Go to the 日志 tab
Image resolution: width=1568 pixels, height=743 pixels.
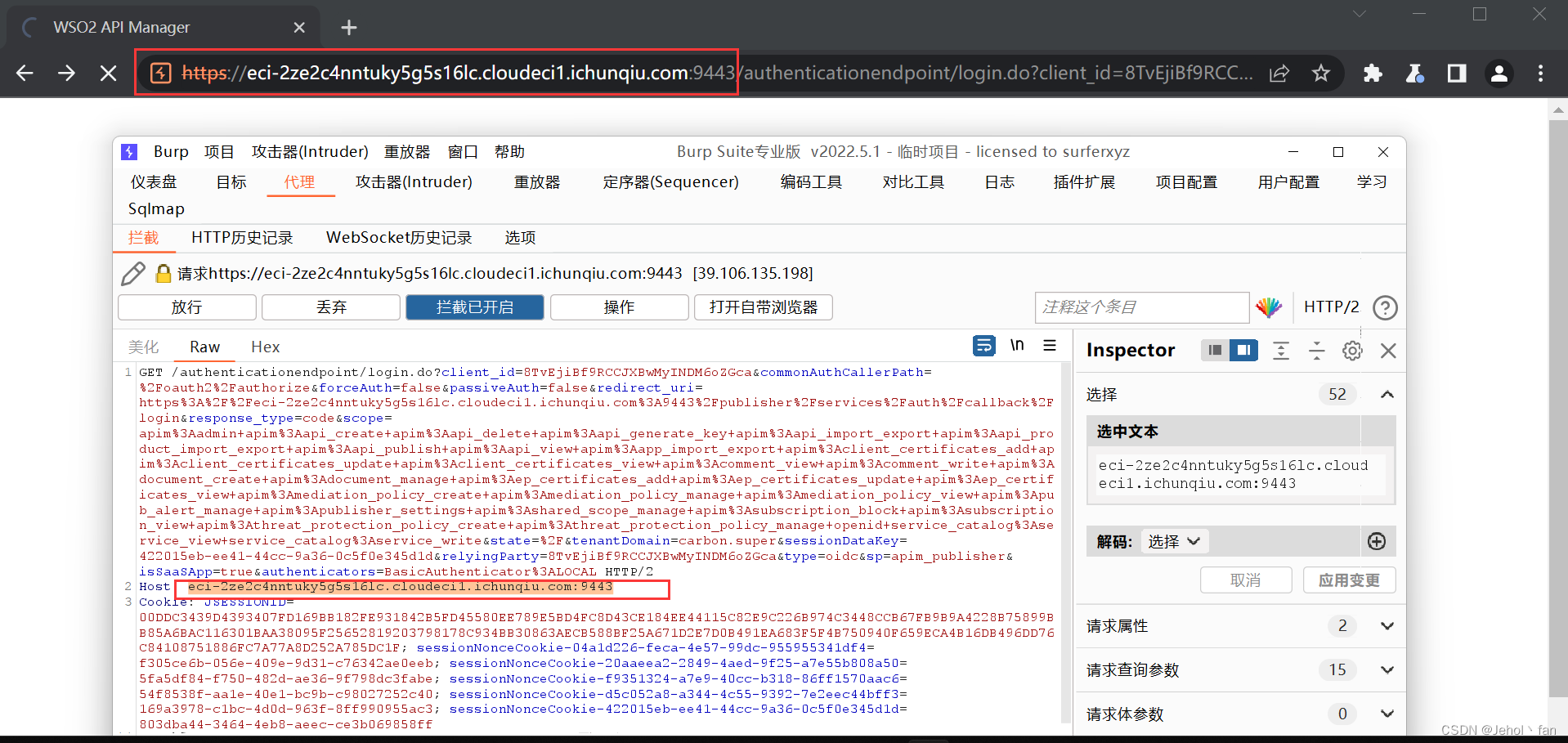(999, 182)
